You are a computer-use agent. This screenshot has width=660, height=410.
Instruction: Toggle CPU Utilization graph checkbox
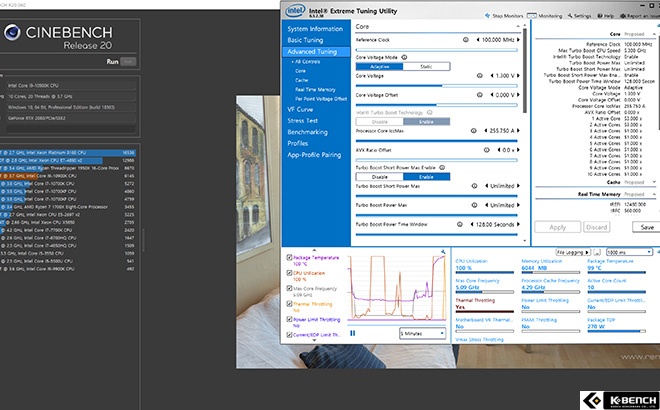289,273
